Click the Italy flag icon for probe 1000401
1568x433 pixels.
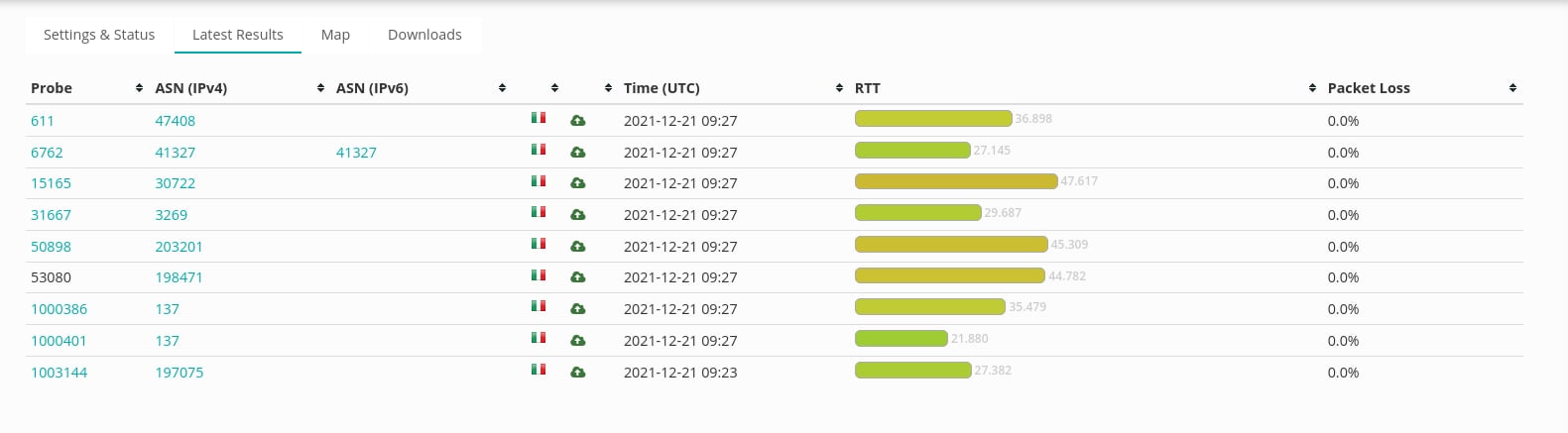(x=539, y=338)
